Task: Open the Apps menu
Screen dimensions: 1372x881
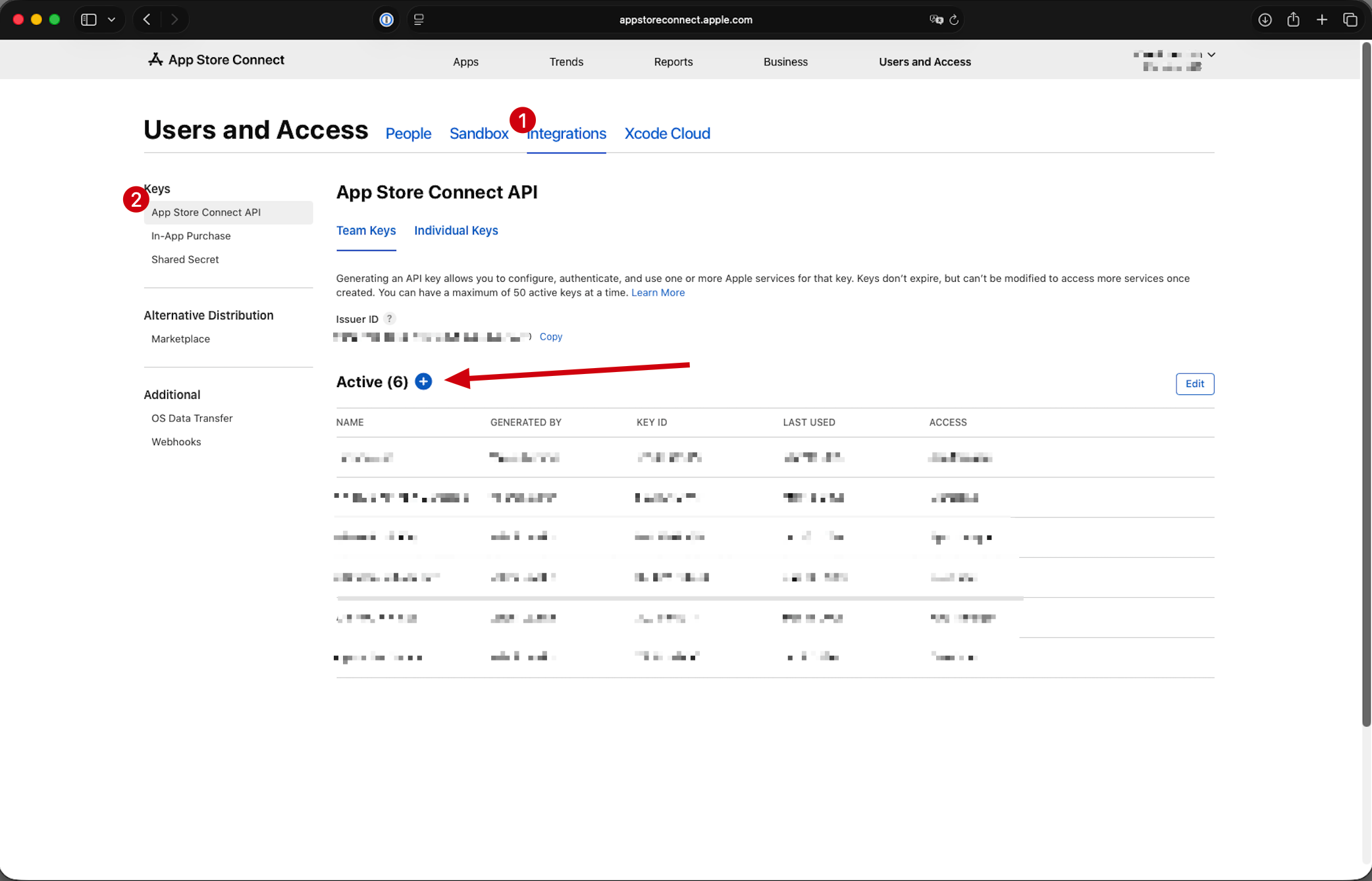Action: pos(465,61)
